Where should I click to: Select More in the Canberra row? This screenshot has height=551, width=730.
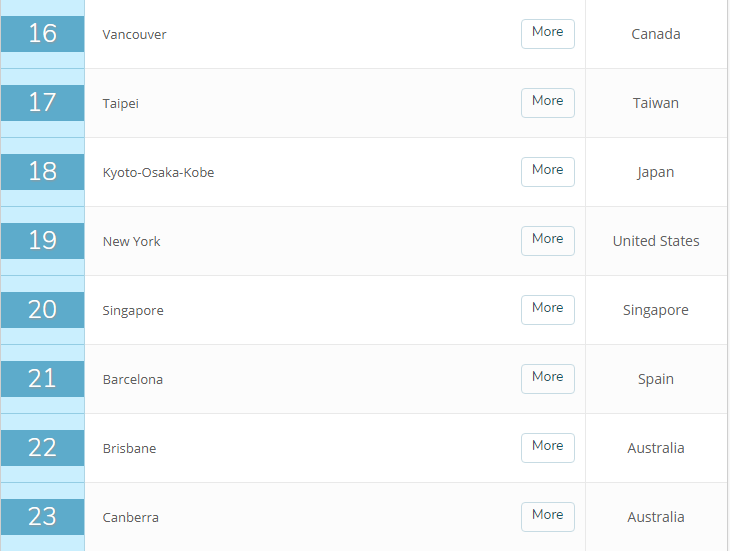[547, 516]
